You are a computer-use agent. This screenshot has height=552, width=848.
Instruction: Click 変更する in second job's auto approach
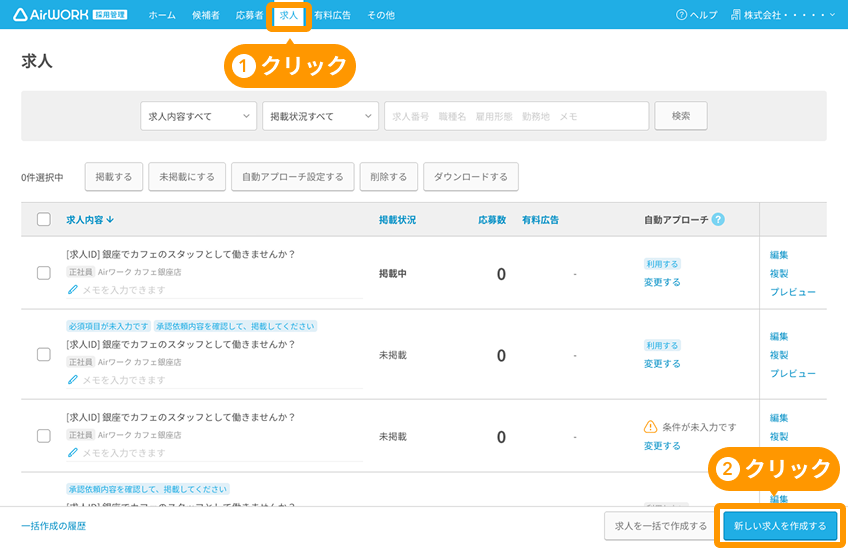pyautogui.click(x=662, y=364)
